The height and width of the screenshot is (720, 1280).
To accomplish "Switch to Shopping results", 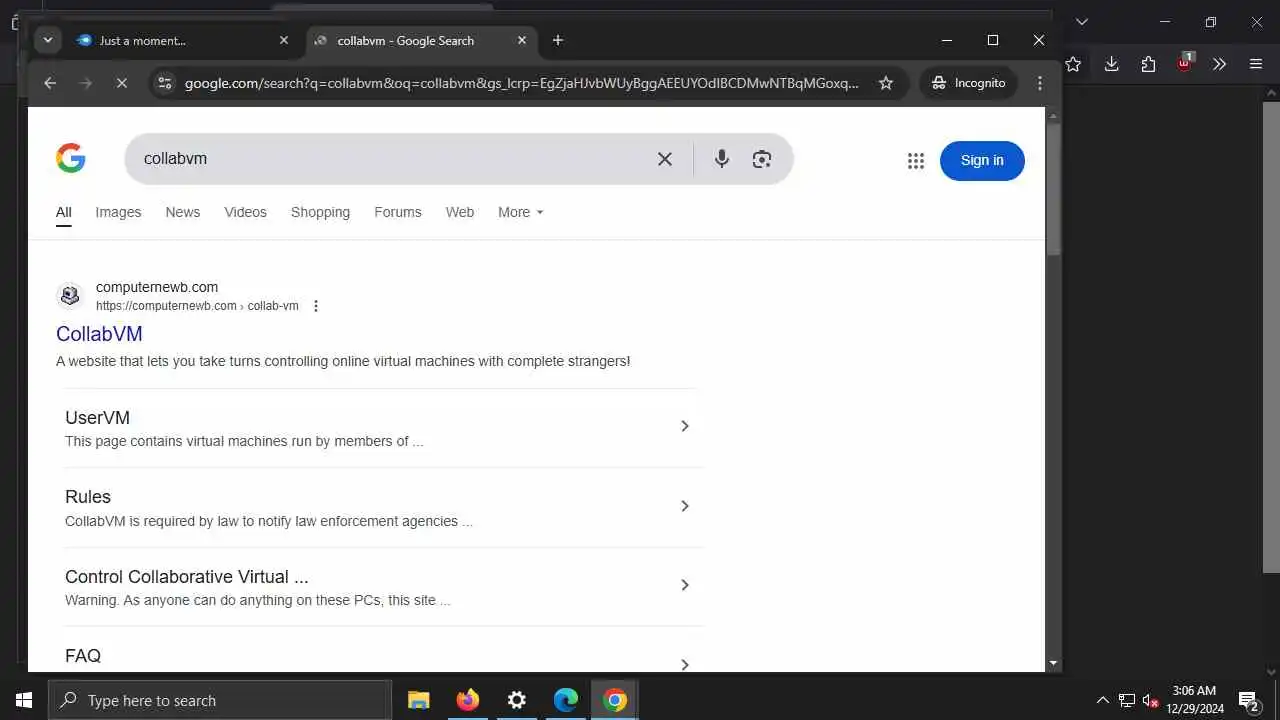I will pyautogui.click(x=320, y=212).
